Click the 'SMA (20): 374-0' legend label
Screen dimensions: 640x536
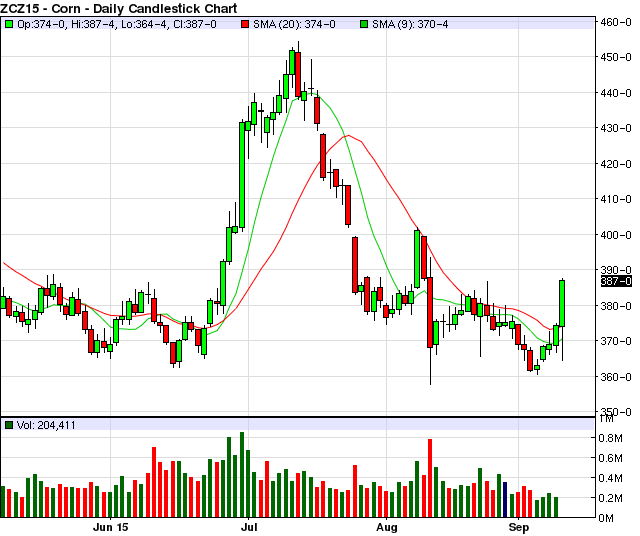coord(294,24)
